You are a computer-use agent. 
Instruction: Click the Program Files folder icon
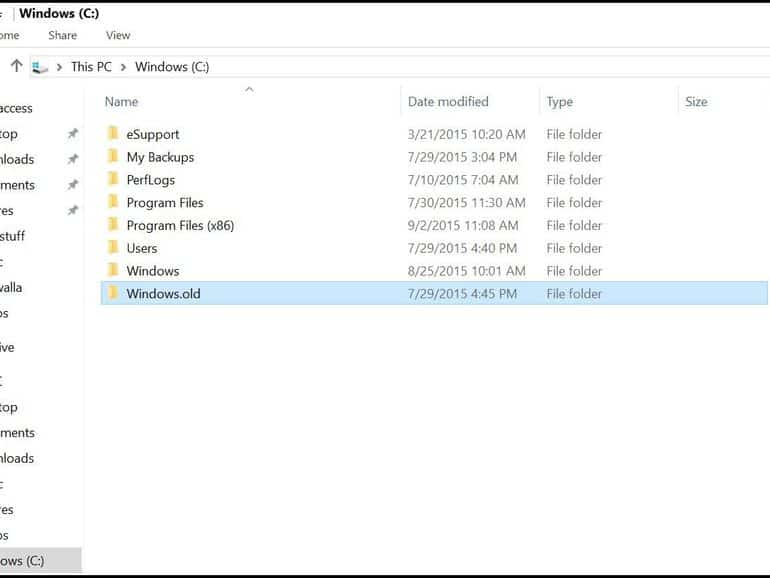113,201
